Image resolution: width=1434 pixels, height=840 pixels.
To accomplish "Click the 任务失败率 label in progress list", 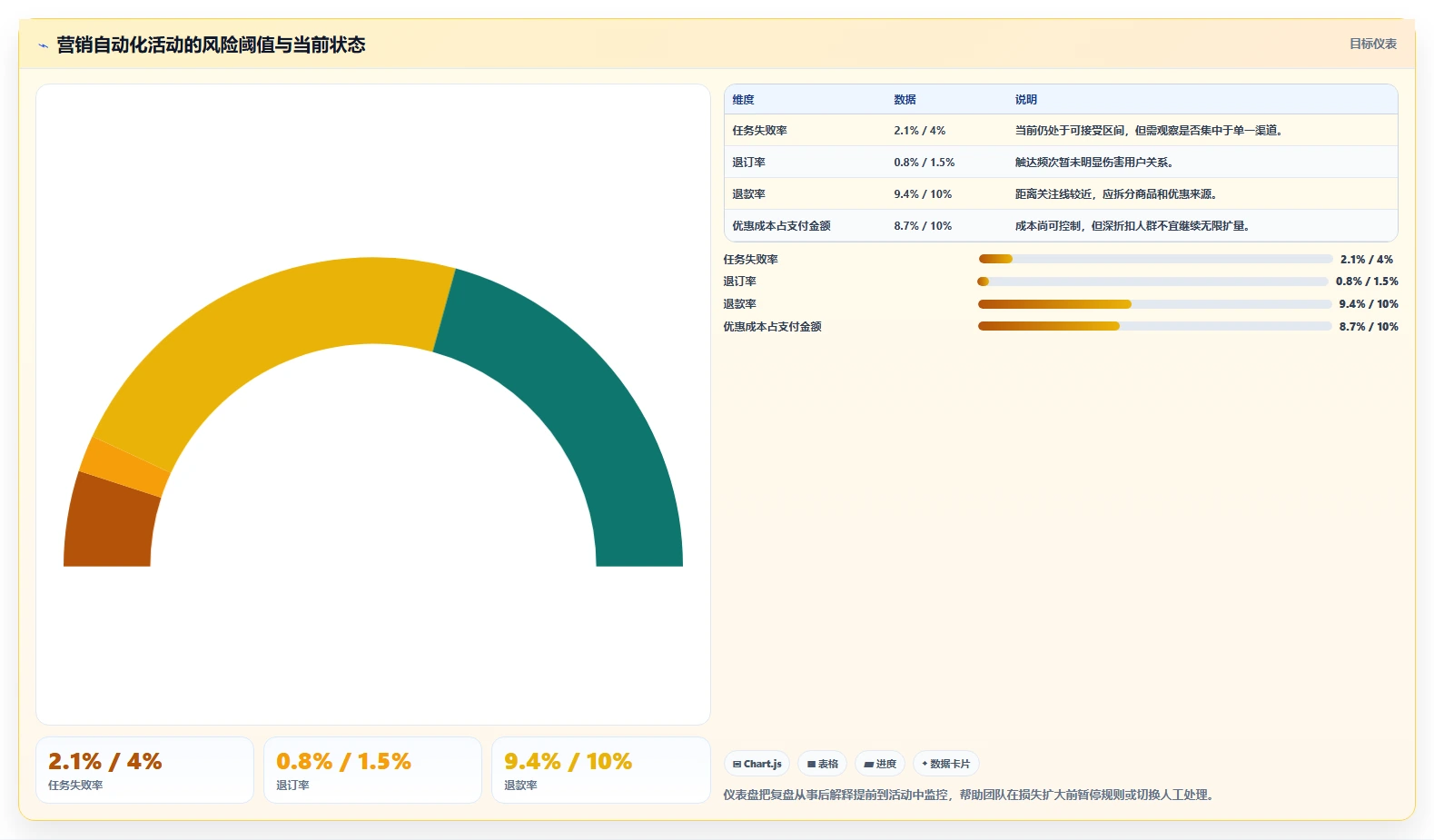I will coord(751,260).
